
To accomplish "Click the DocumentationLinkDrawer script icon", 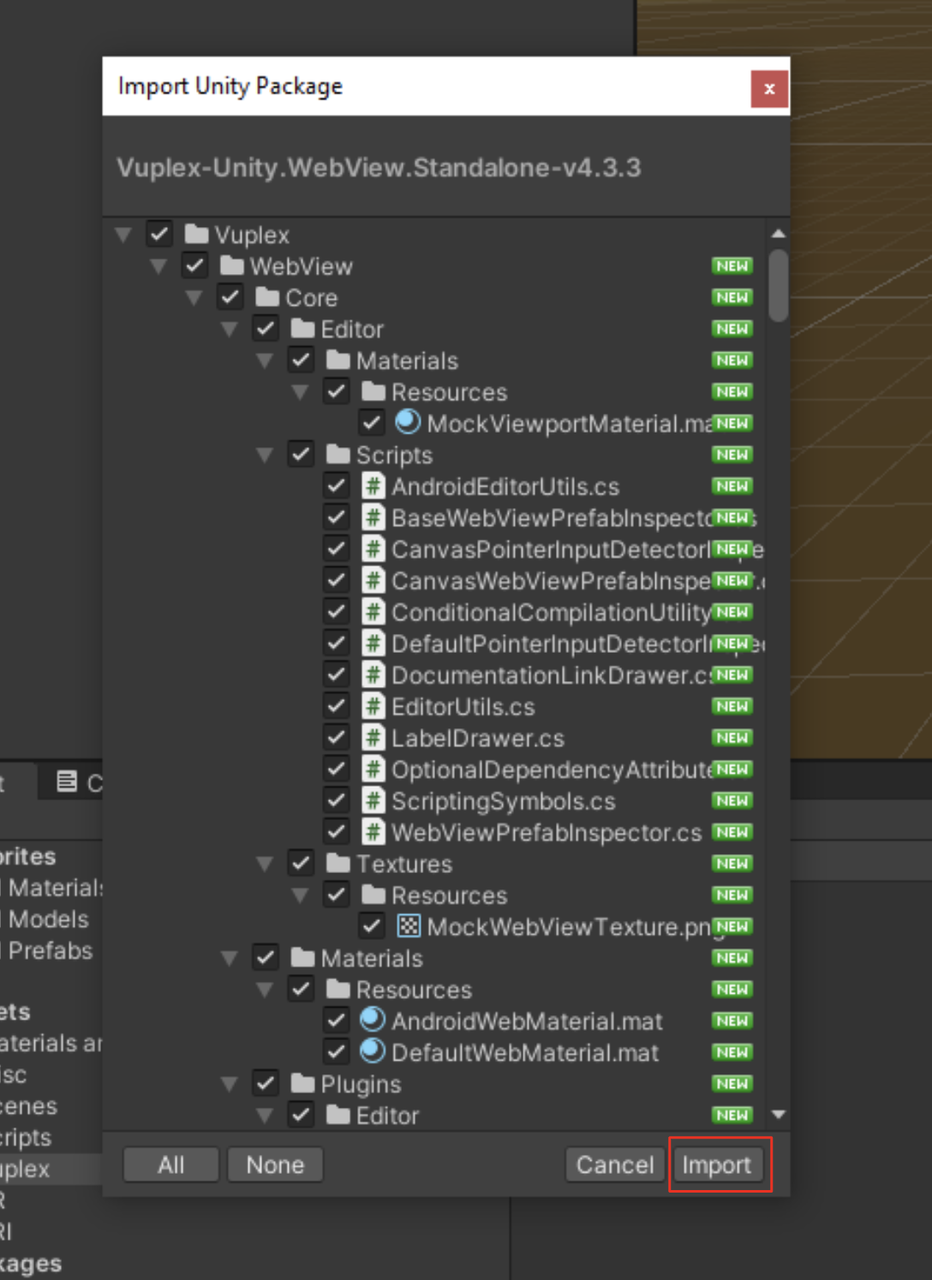I will (x=373, y=675).
